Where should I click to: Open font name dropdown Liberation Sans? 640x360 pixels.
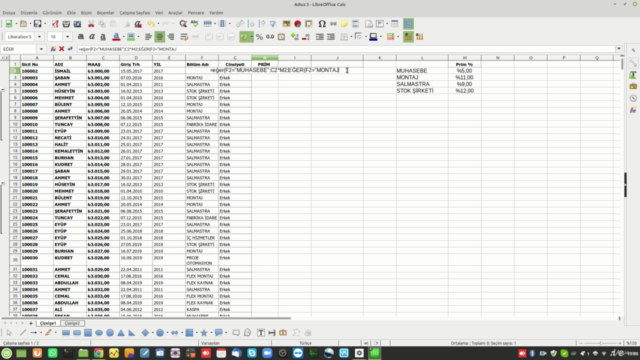coord(40,37)
